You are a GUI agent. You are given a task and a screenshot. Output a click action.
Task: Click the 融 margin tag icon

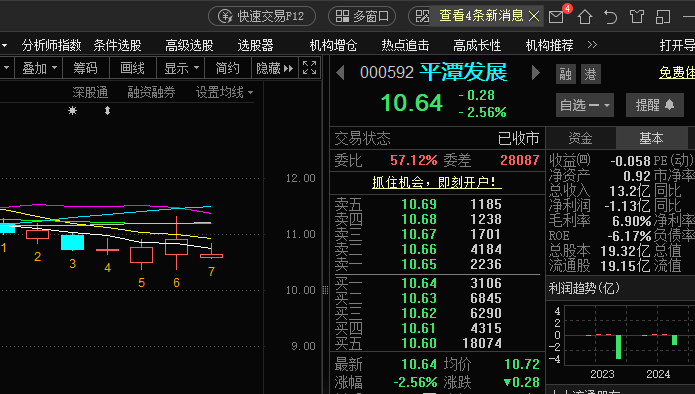click(x=566, y=74)
